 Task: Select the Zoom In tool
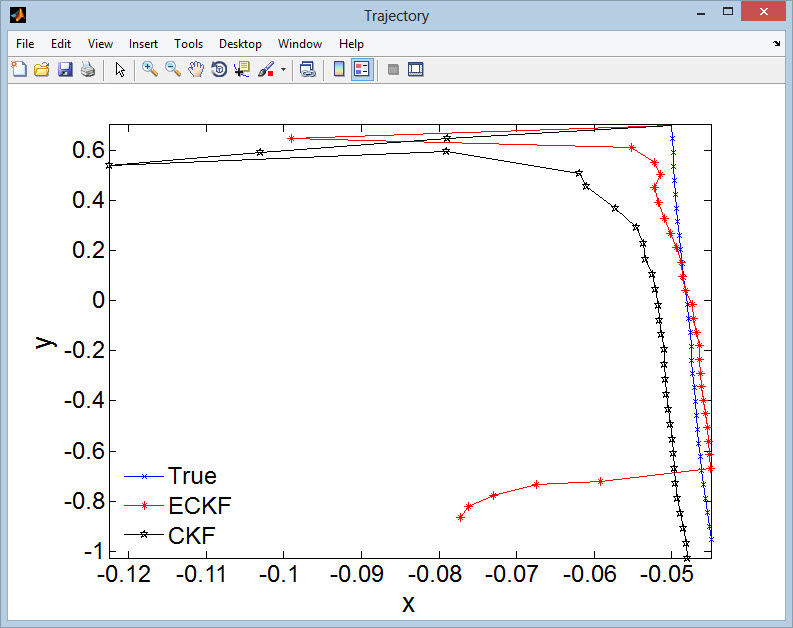149,69
